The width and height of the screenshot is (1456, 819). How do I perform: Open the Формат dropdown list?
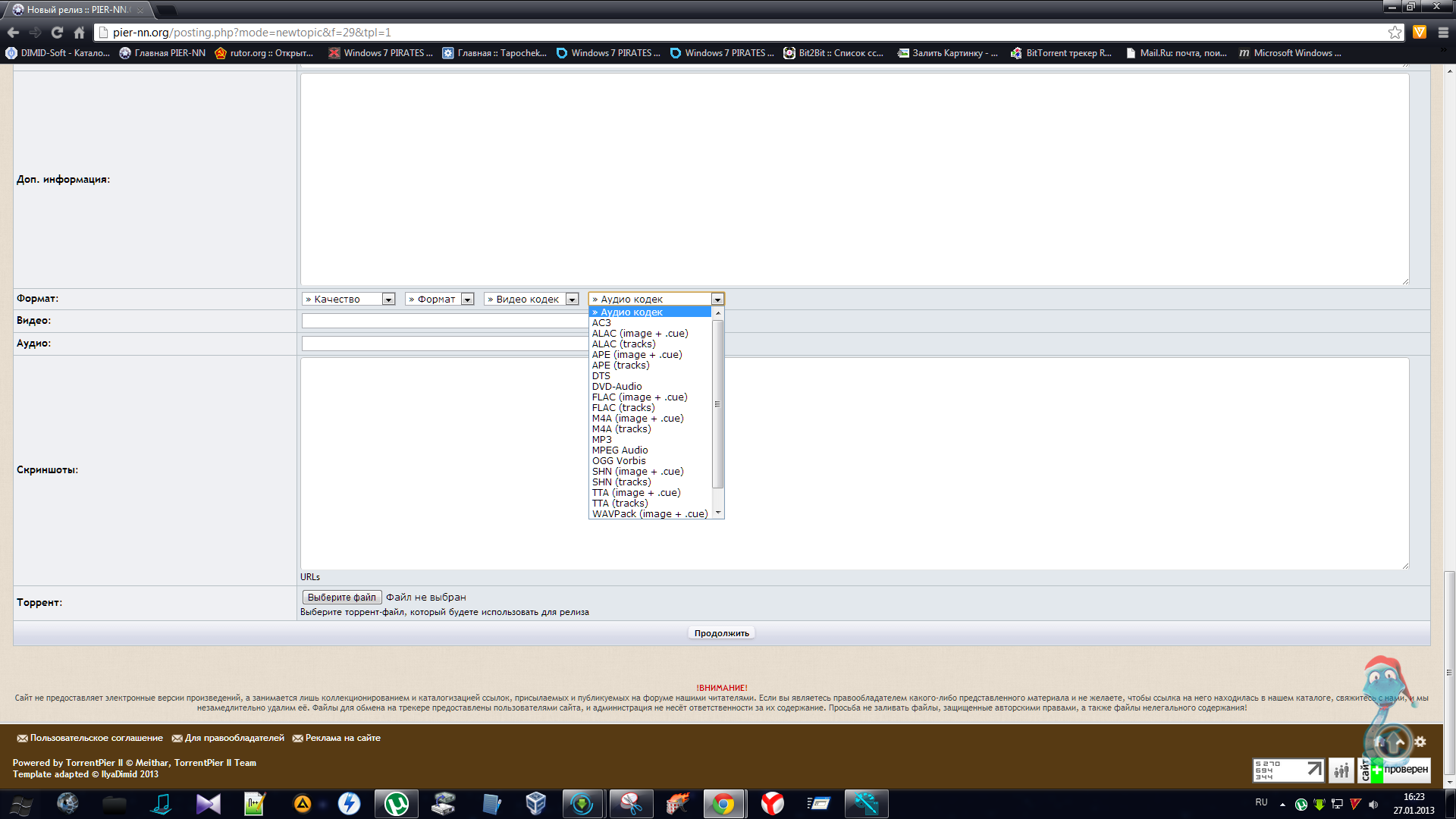click(440, 300)
